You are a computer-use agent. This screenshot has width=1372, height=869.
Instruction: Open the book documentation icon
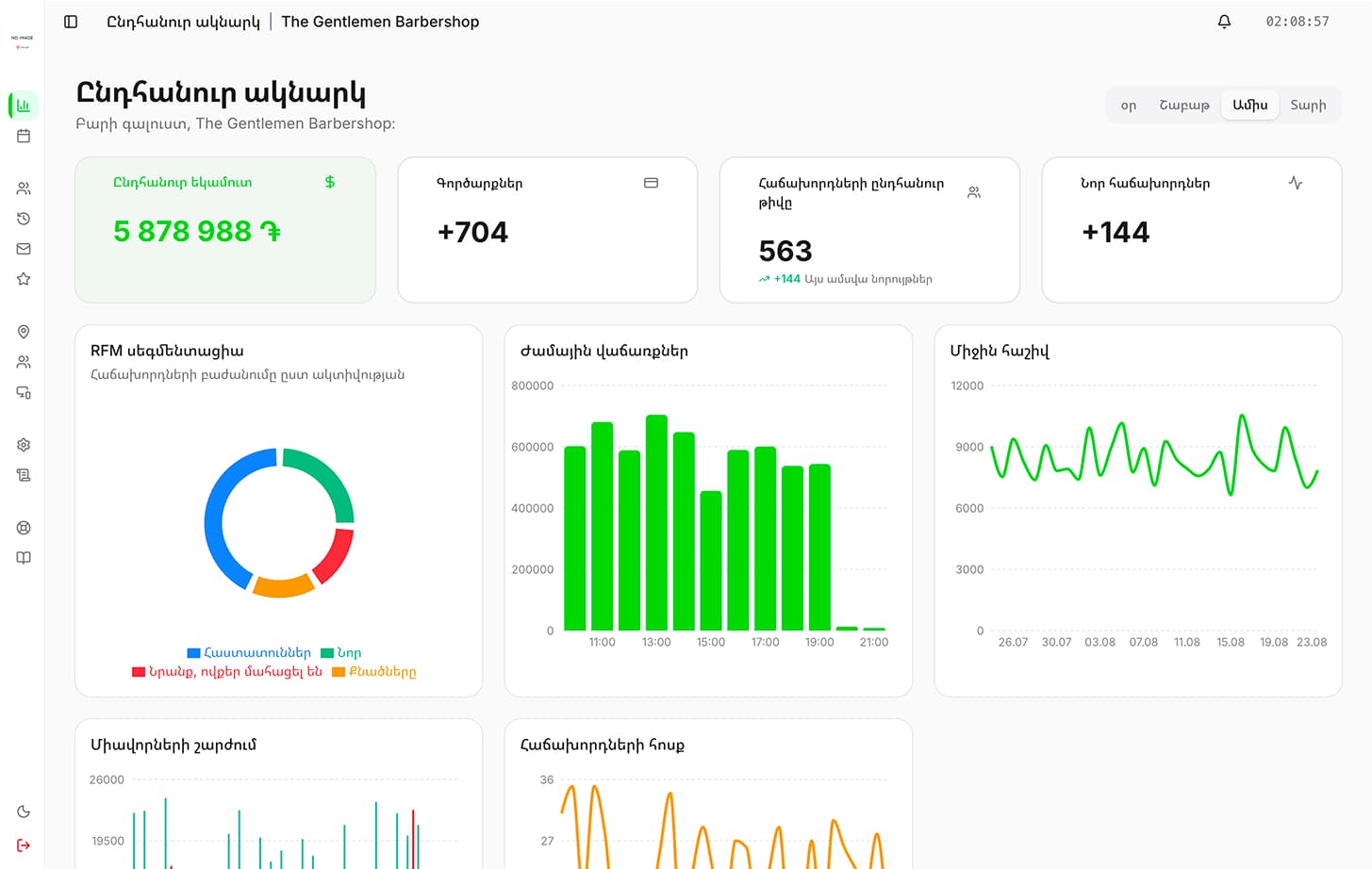(24, 558)
